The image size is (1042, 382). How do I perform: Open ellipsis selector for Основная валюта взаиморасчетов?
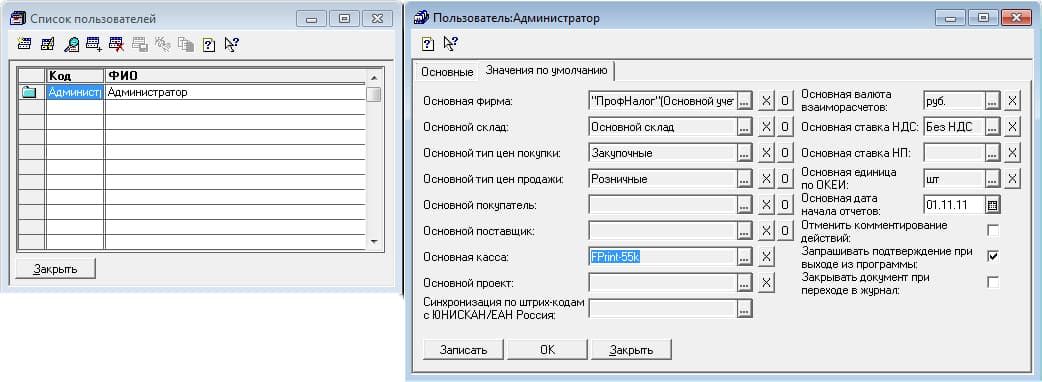coord(992,101)
